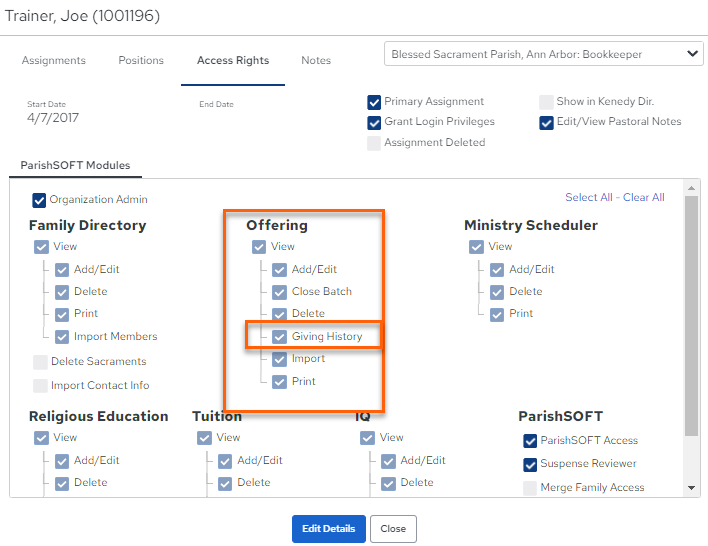This screenshot has height=546, width=708.
Task: Check the Merge Family Access box
Action: [x=530, y=488]
